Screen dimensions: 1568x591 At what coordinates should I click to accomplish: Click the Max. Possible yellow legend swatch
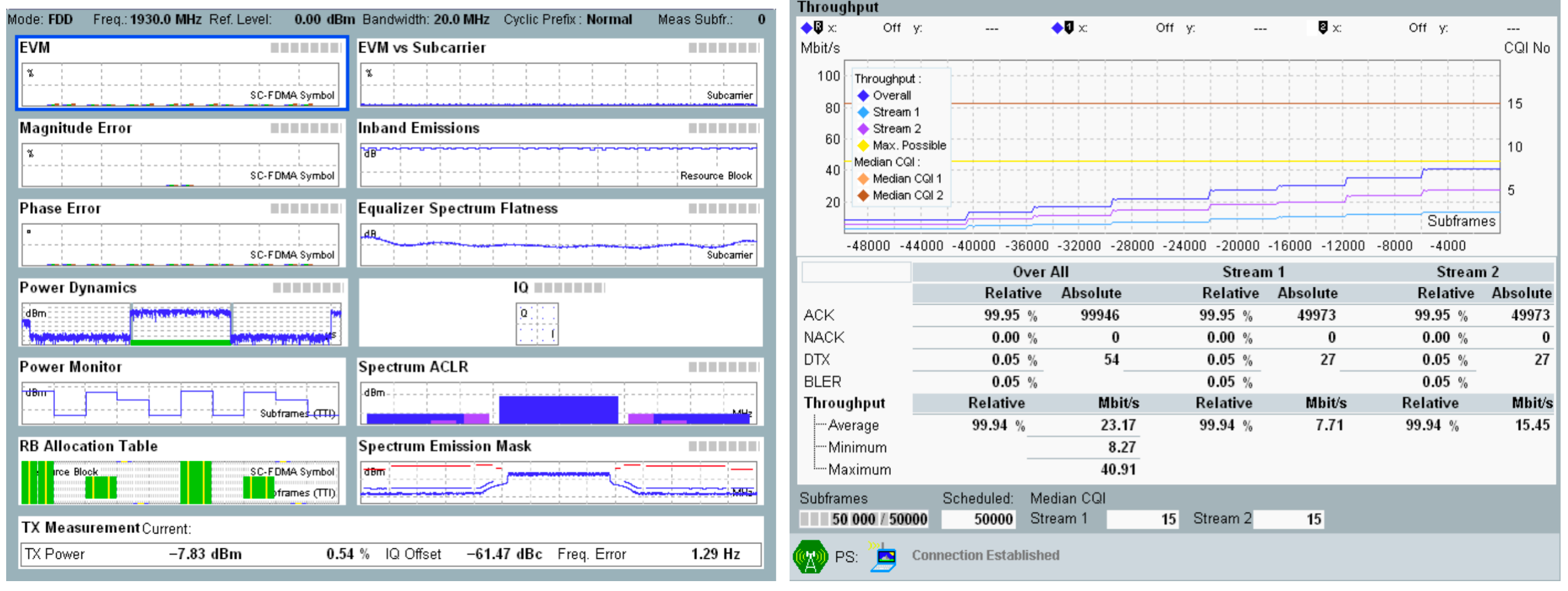863,146
